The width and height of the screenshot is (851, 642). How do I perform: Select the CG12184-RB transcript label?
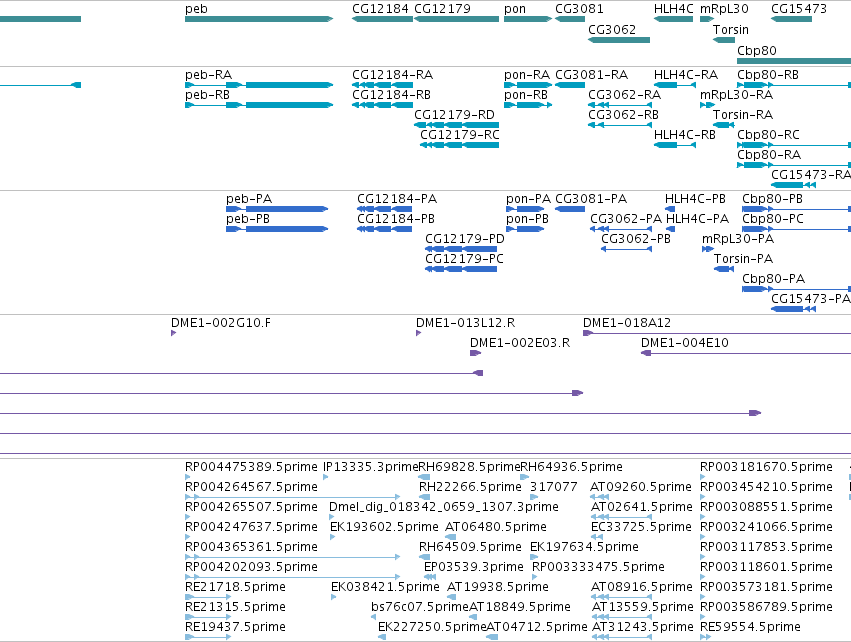point(391,94)
